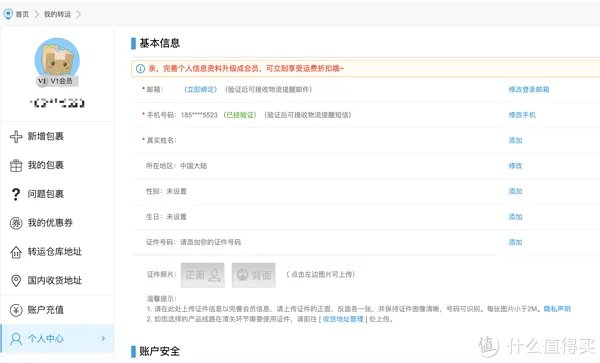Click the info icon in yellow notice
Image resolution: width=600 pixels, height=363 pixels.
(x=140, y=68)
